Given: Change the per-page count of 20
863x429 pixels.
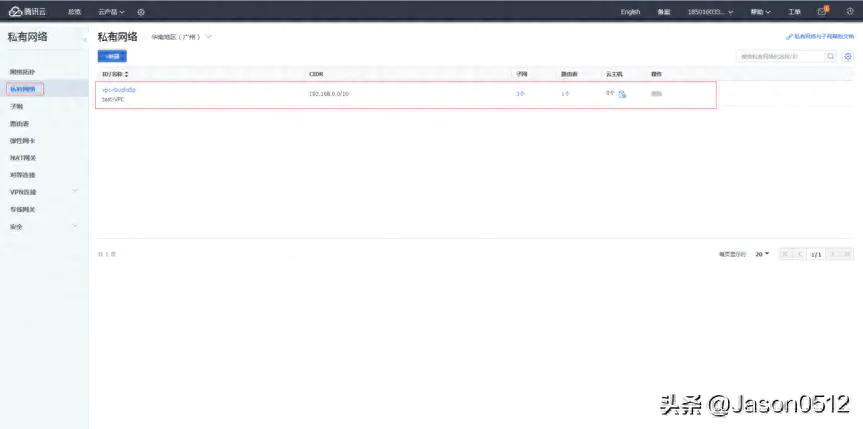Looking at the screenshot, I should point(762,255).
